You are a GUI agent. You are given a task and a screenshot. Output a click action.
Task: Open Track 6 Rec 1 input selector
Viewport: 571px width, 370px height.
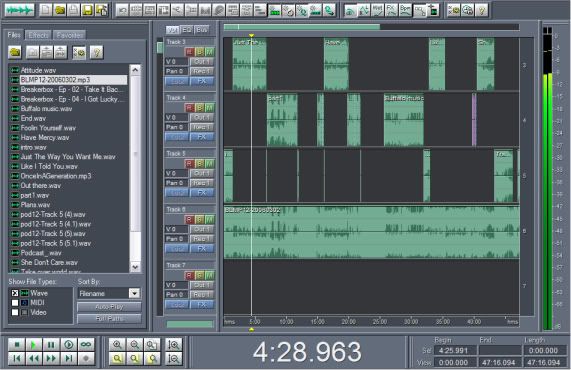202,239
